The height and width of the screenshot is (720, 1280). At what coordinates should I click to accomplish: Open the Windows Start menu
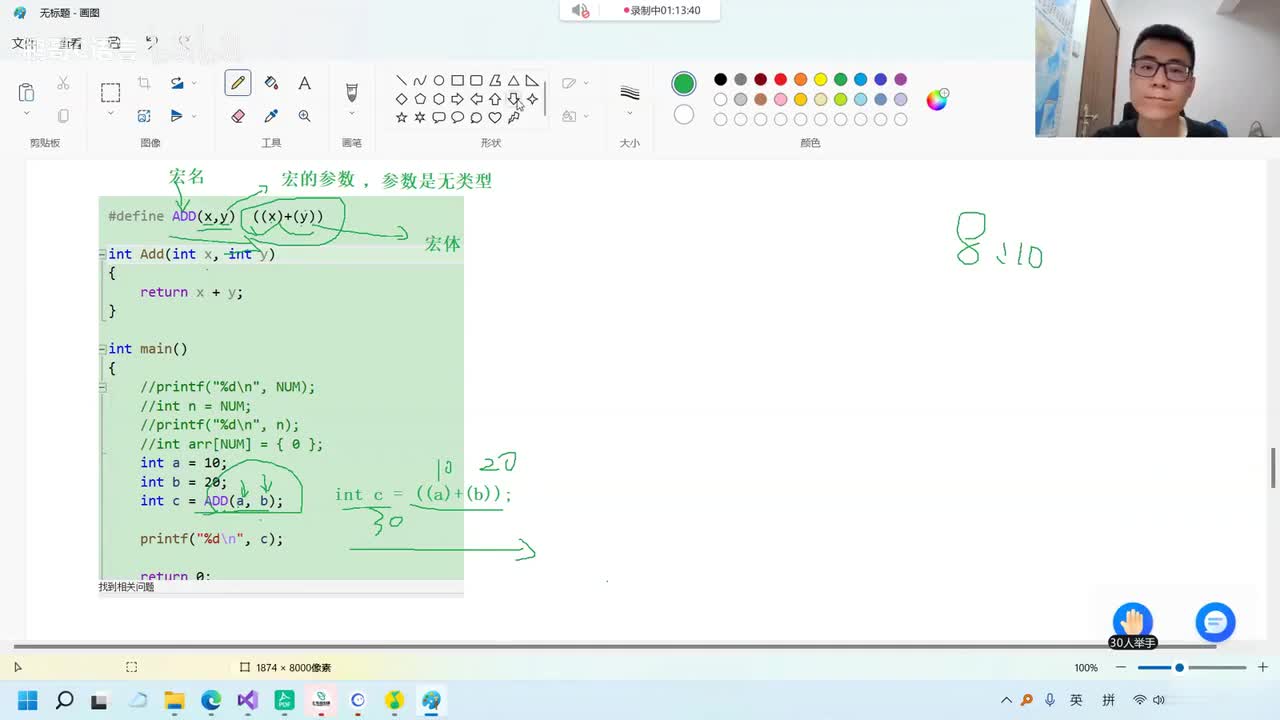27,700
